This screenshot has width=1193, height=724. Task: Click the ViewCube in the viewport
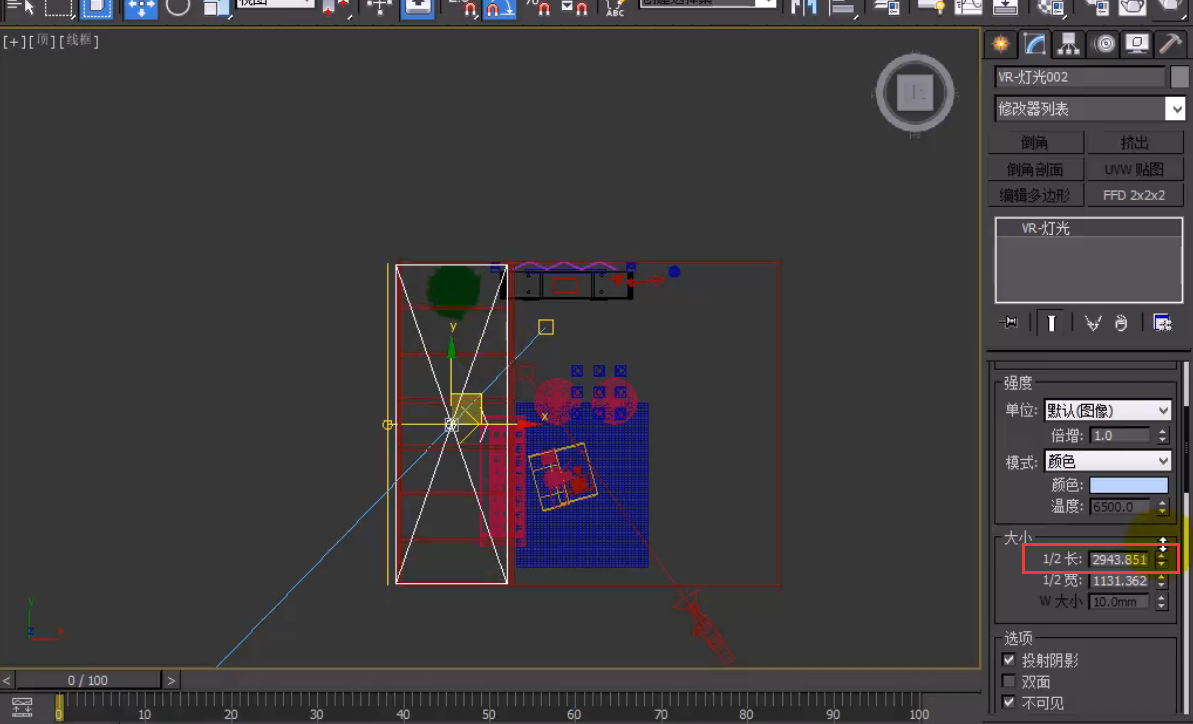(914, 94)
